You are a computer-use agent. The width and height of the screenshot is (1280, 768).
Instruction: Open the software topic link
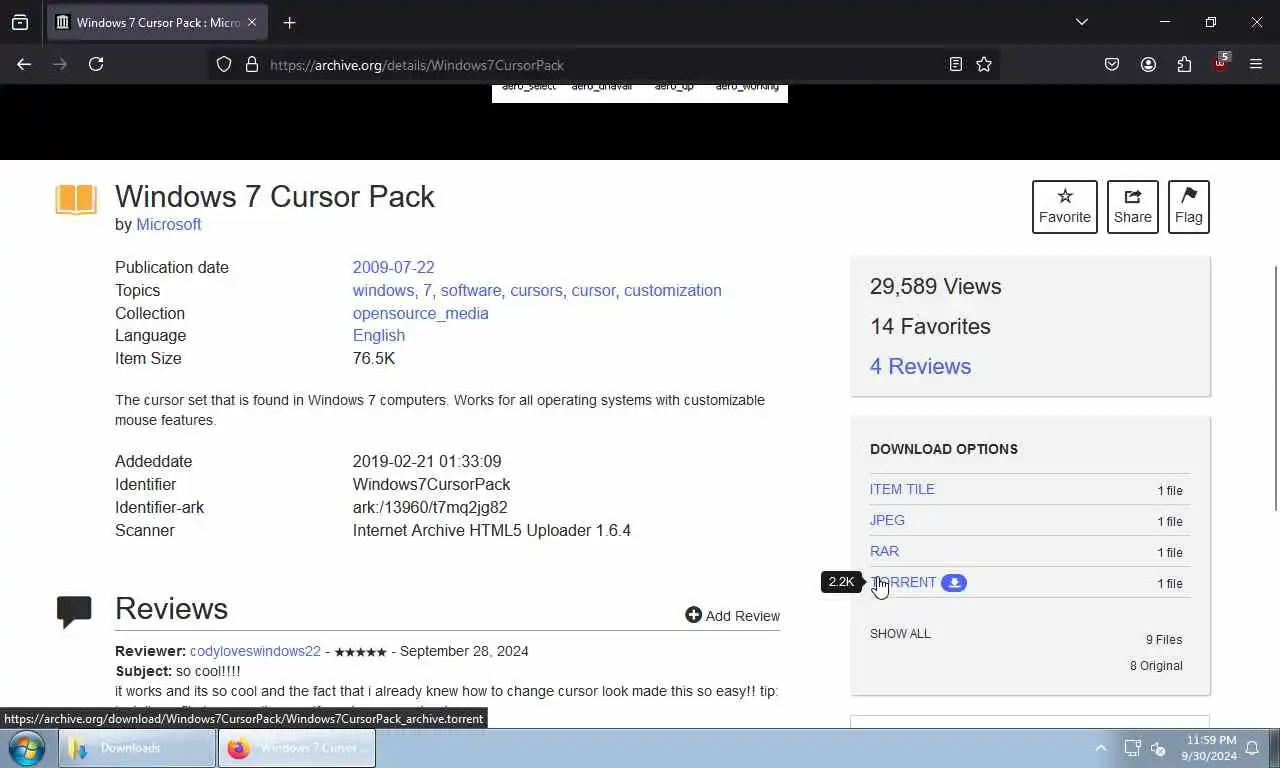pyautogui.click(x=471, y=290)
